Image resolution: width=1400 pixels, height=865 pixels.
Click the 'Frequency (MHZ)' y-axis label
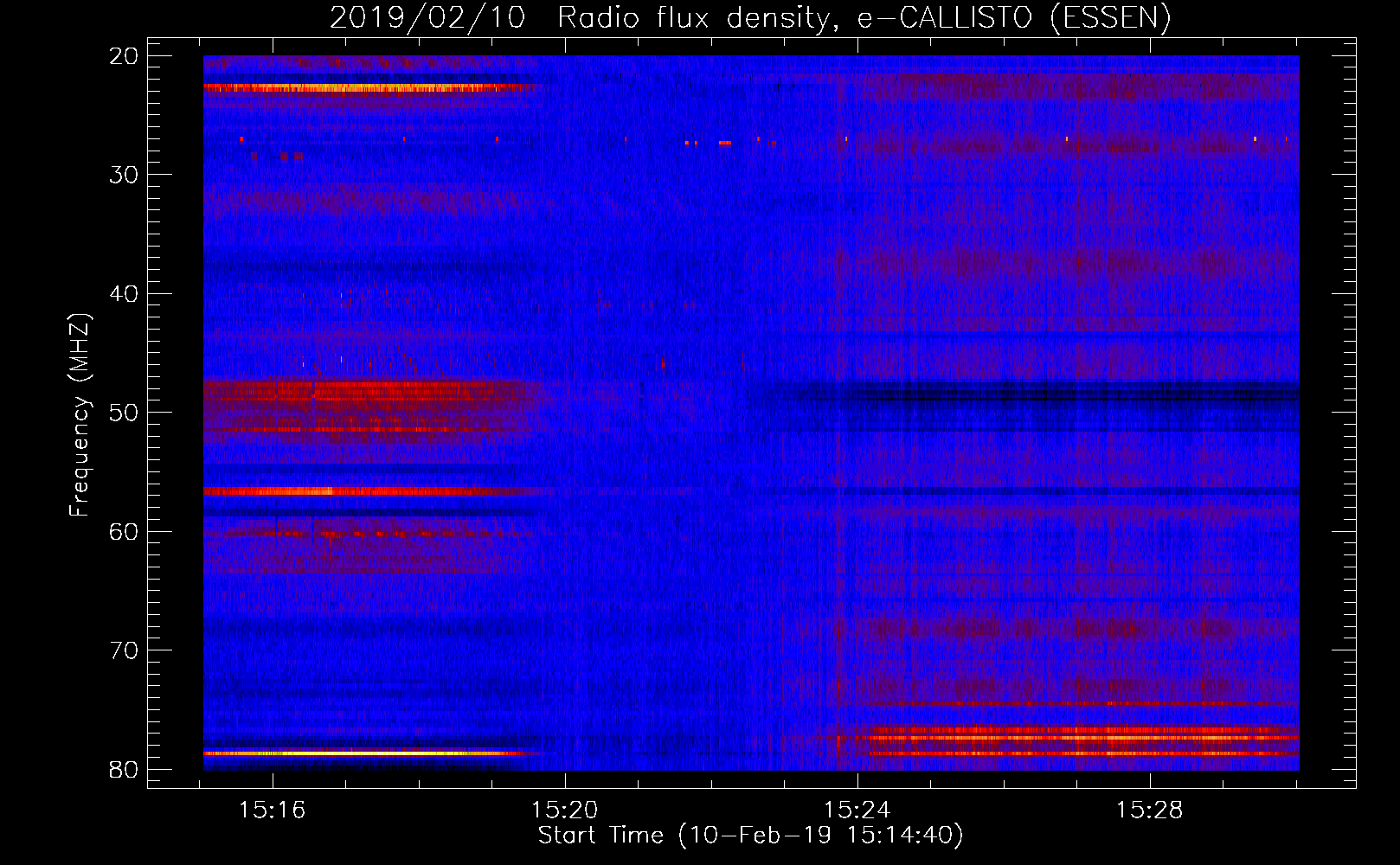pos(80,415)
